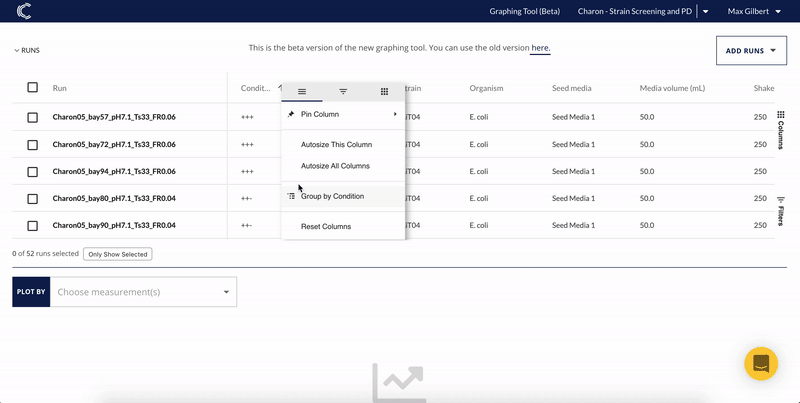Select the Charon05_bay90_pH7.1_Ts33_FR0.04 run checkbox

33,226
